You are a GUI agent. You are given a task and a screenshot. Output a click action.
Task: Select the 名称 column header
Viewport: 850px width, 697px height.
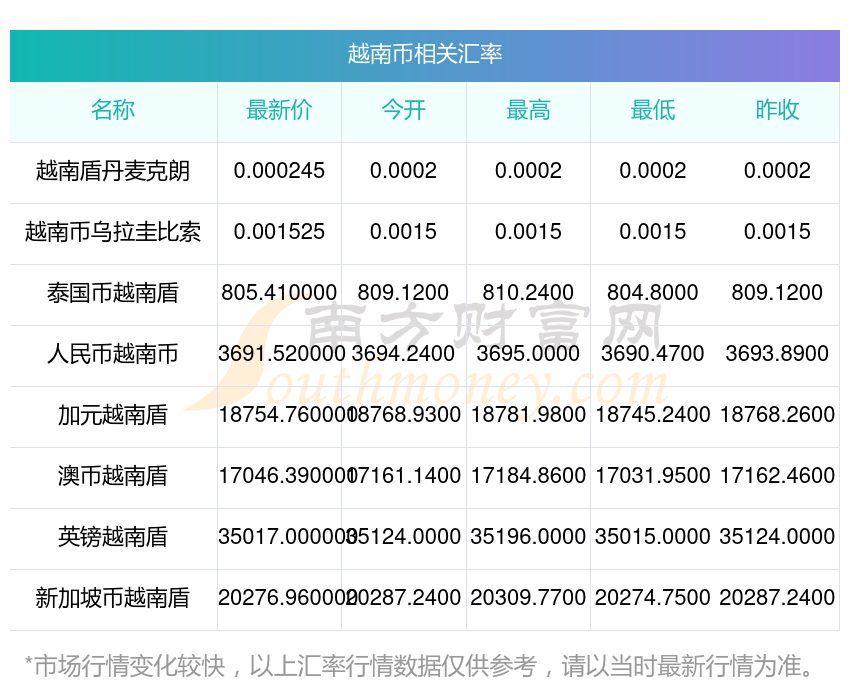113,110
